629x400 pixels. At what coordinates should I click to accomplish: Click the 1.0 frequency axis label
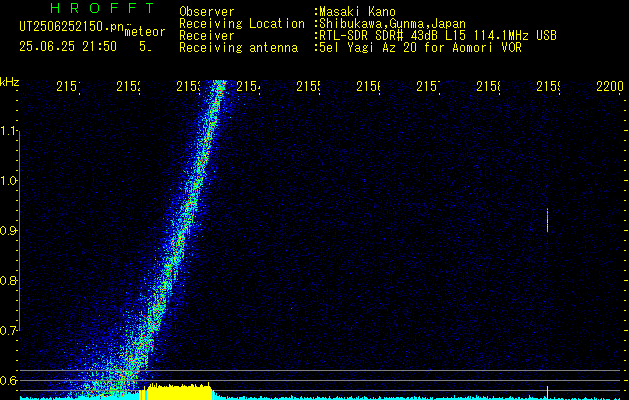[x=8, y=181]
